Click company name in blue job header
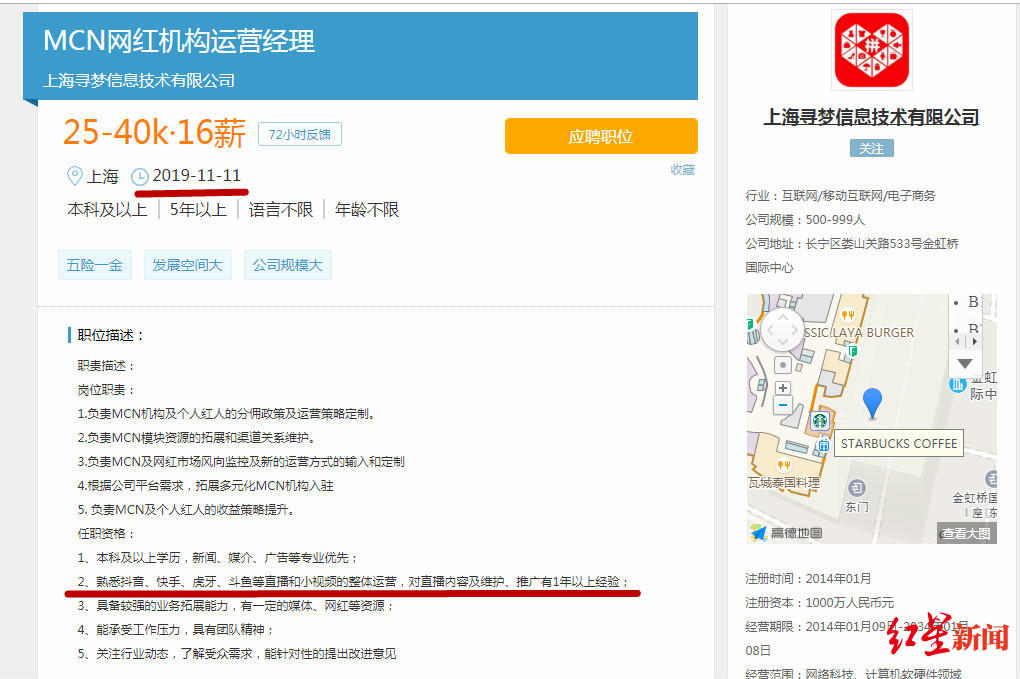This screenshot has height=679, width=1020. 139,81
